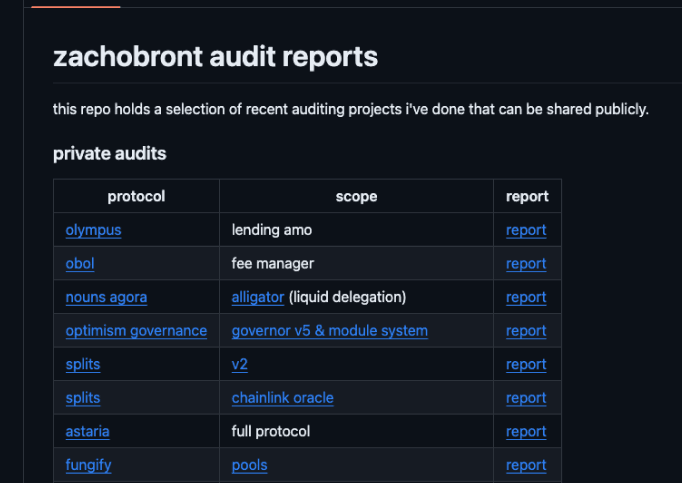Click the 'scope' column header
The image size is (682, 483).
coord(356,196)
